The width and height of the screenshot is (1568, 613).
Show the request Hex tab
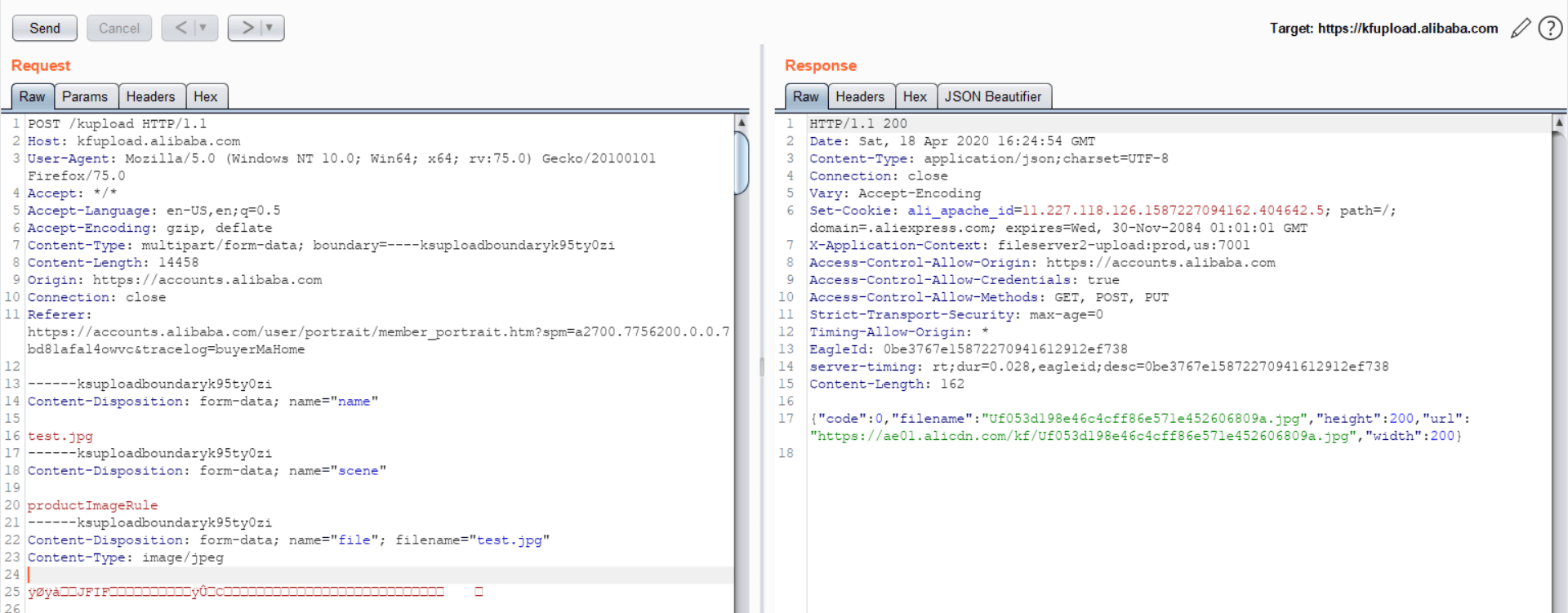tap(206, 96)
